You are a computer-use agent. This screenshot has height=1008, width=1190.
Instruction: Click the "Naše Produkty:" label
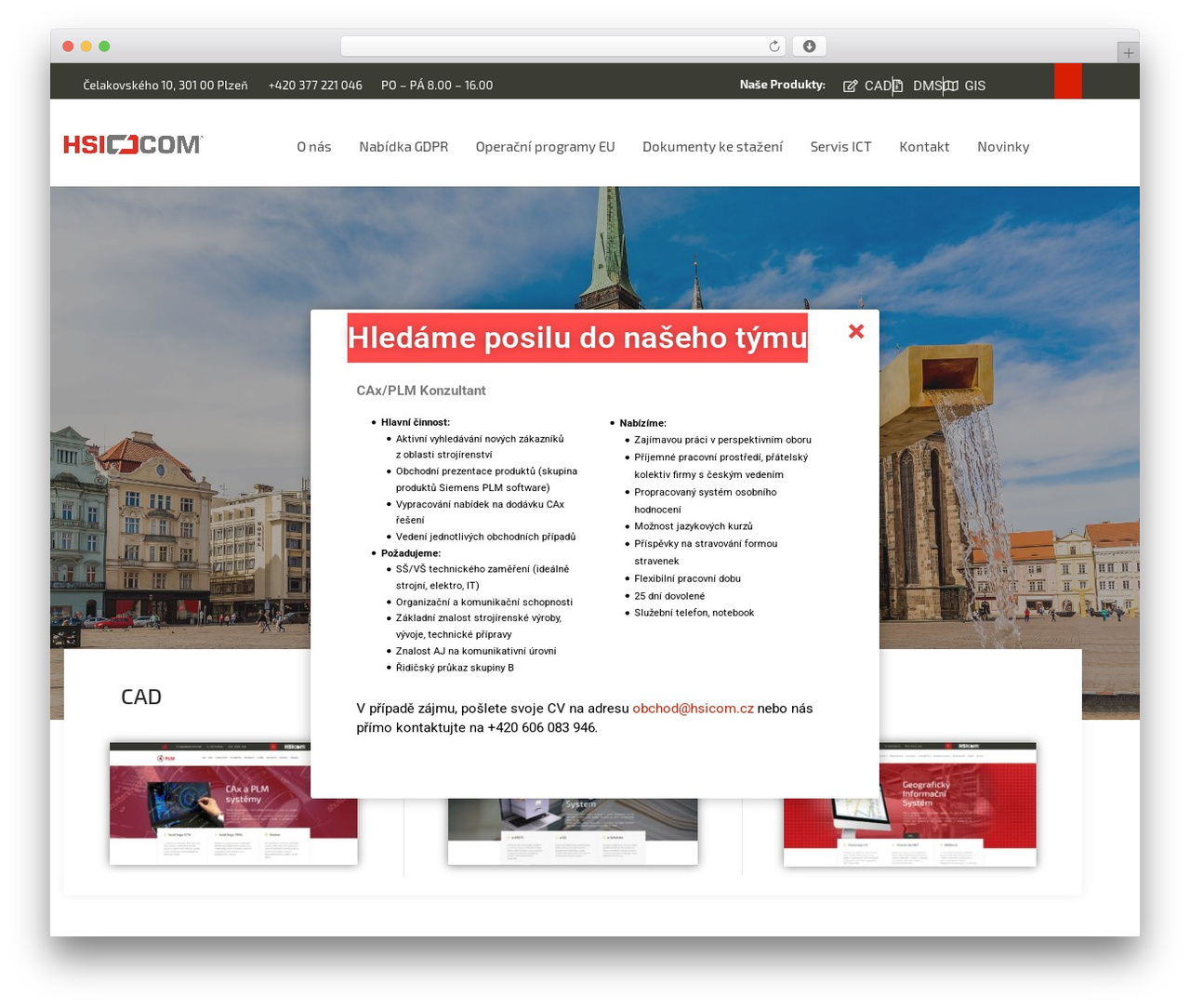pos(783,85)
